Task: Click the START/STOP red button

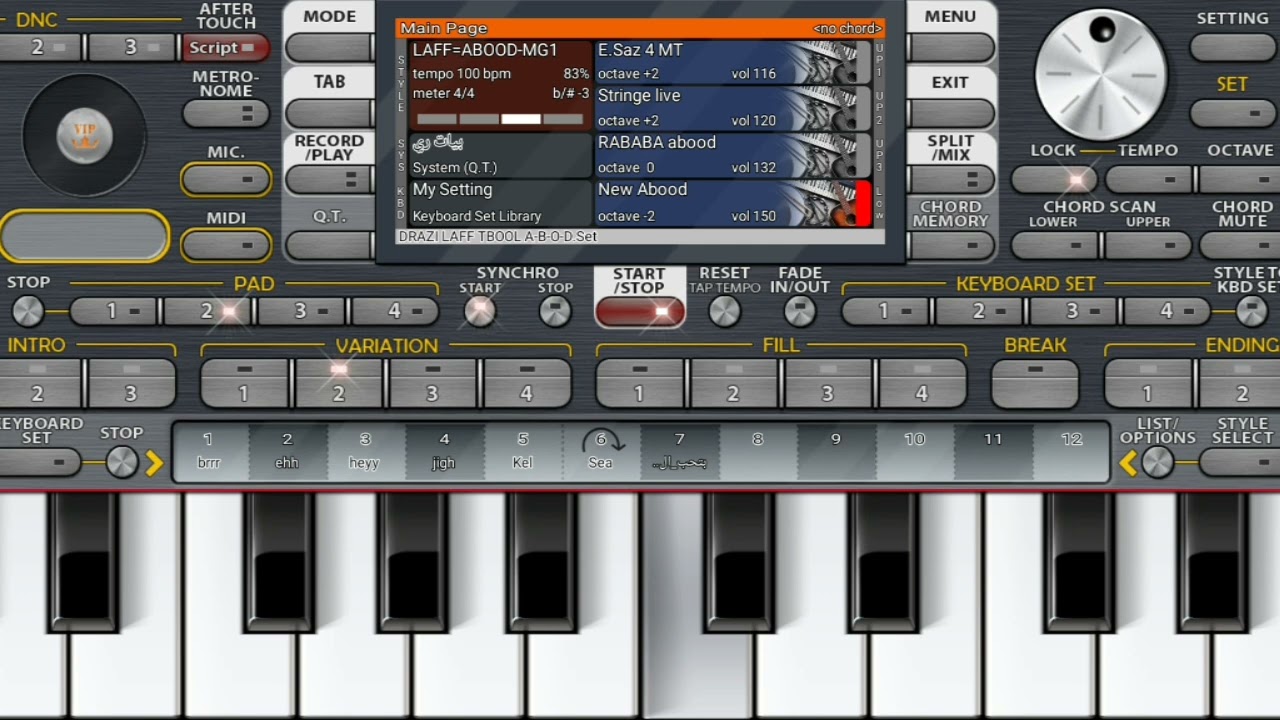Action: [x=640, y=312]
